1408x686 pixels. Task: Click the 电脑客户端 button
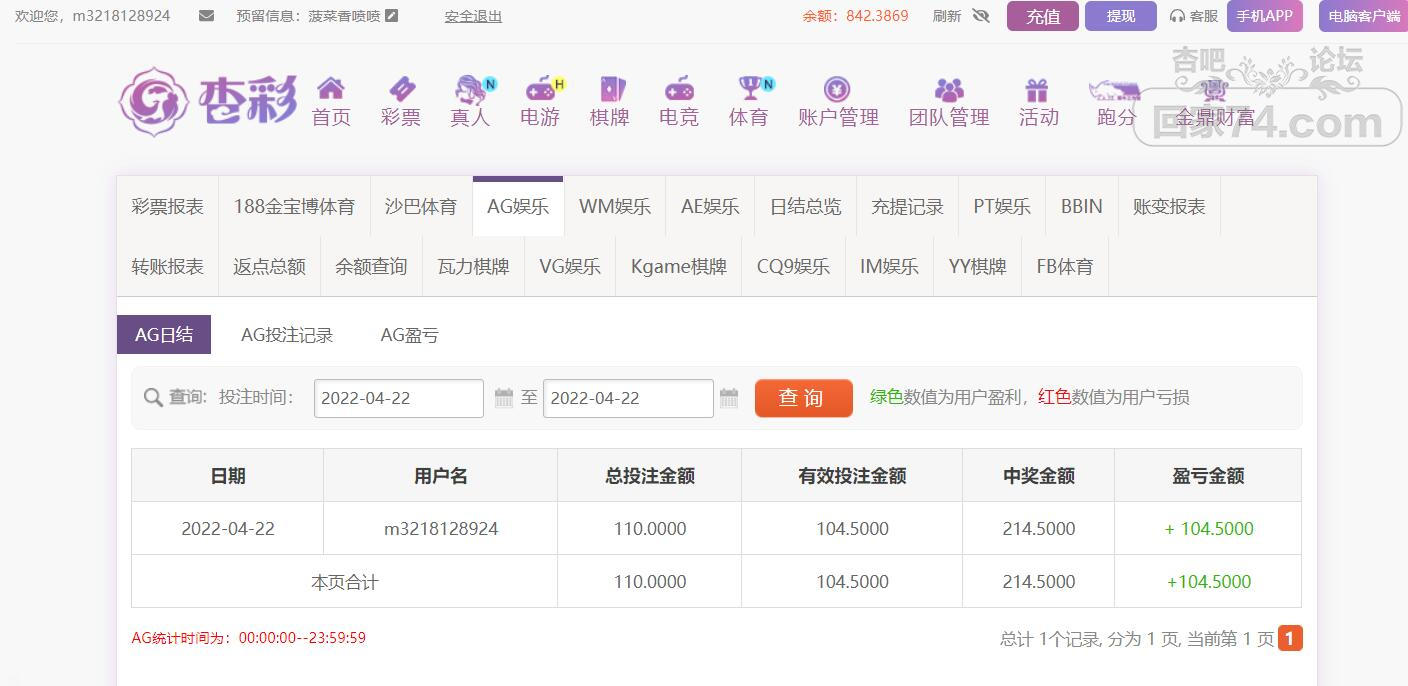coord(1364,16)
